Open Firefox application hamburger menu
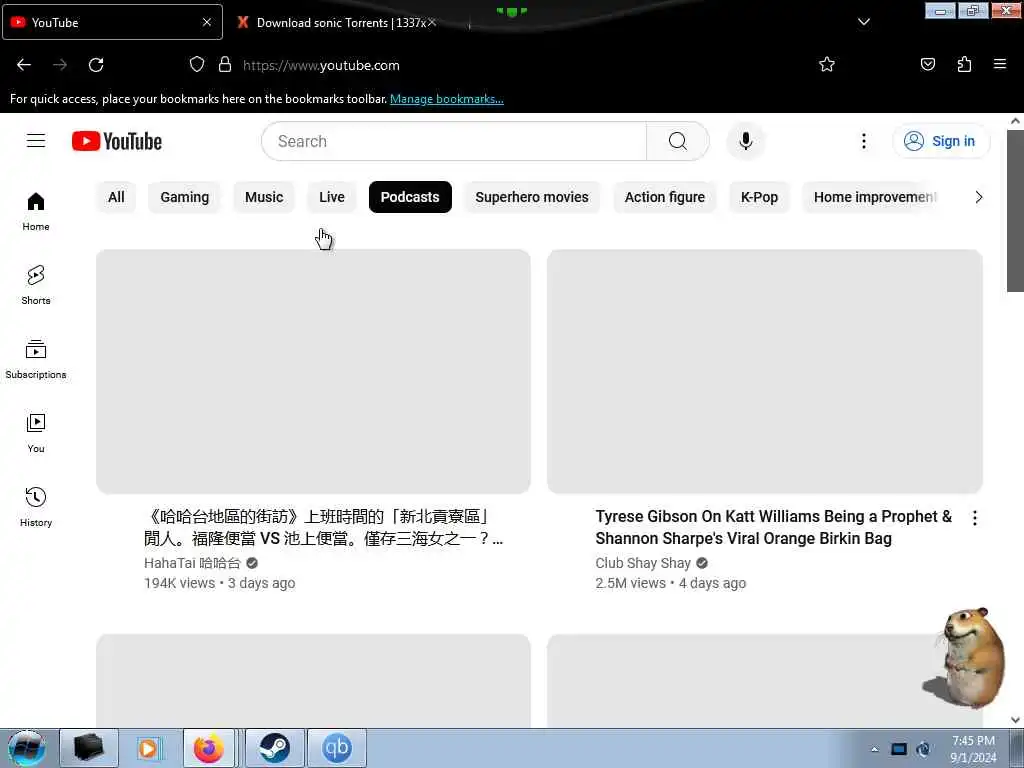Image resolution: width=1024 pixels, height=768 pixels. point(999,64)
